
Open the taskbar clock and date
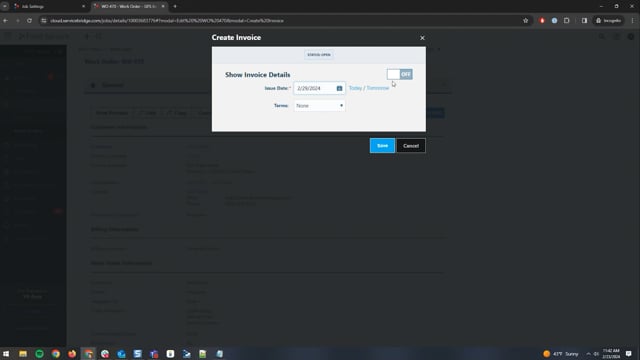click(x=611, y=354)
